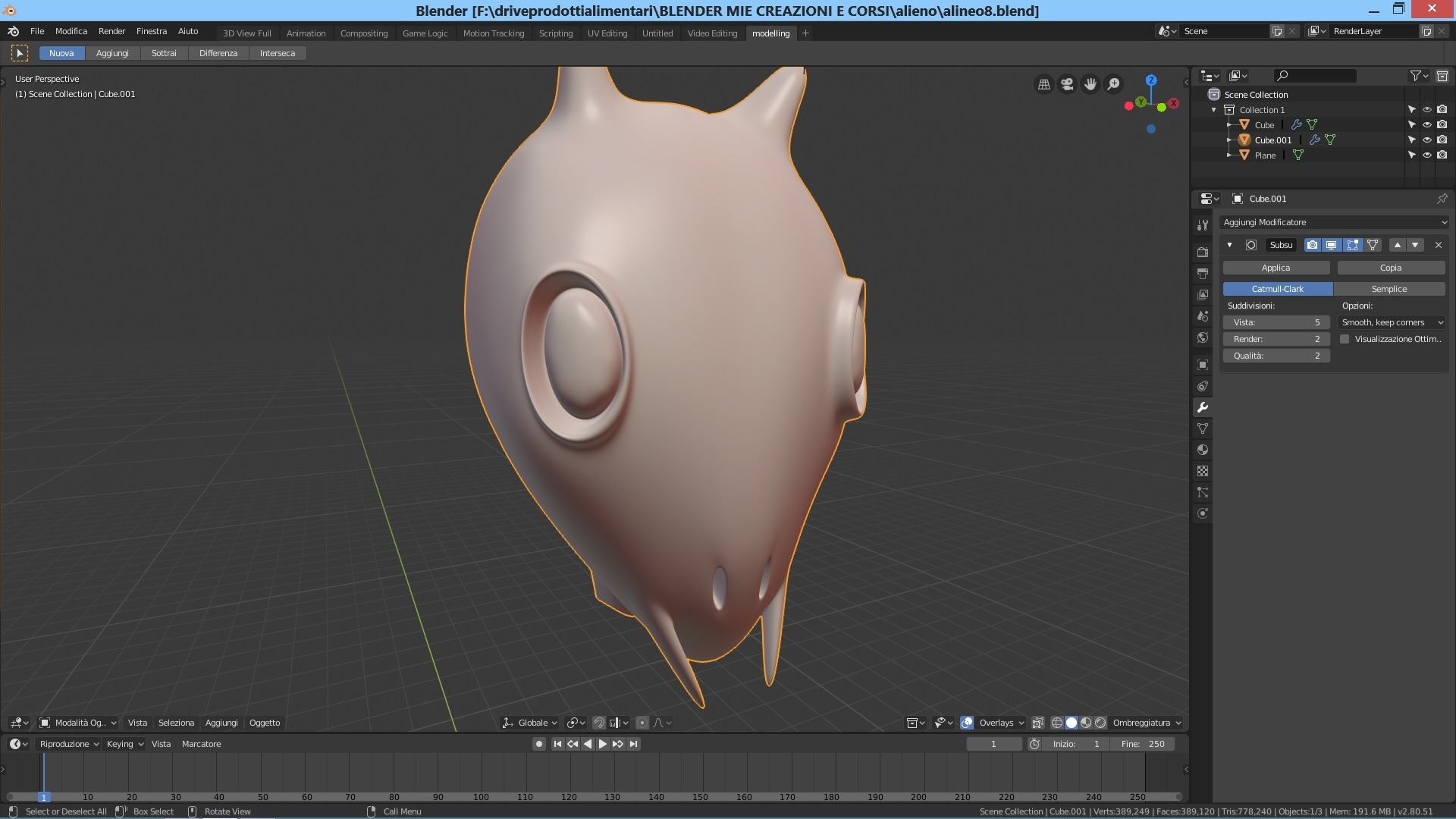Image resolution: width=1456 pixels, height=819 pixels.
Task: Select Semplice subdivision type
Action: coord(1389,289)
